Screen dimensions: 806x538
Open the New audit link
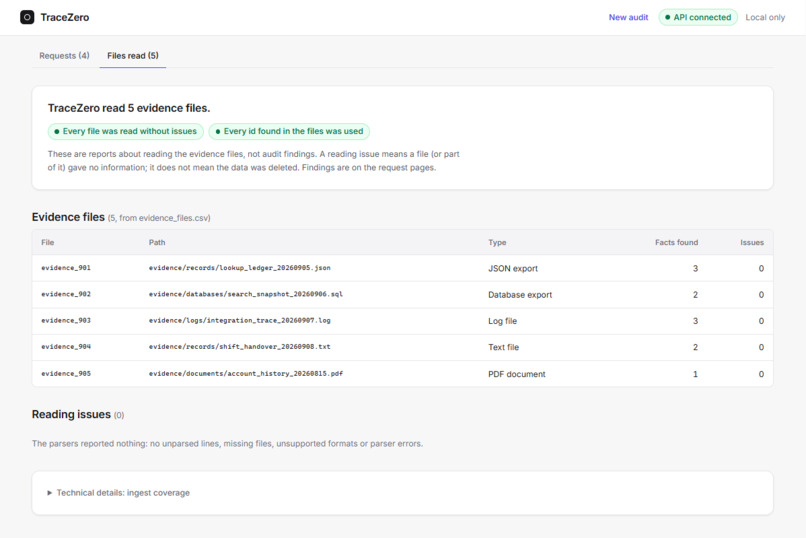coord(628,17)
